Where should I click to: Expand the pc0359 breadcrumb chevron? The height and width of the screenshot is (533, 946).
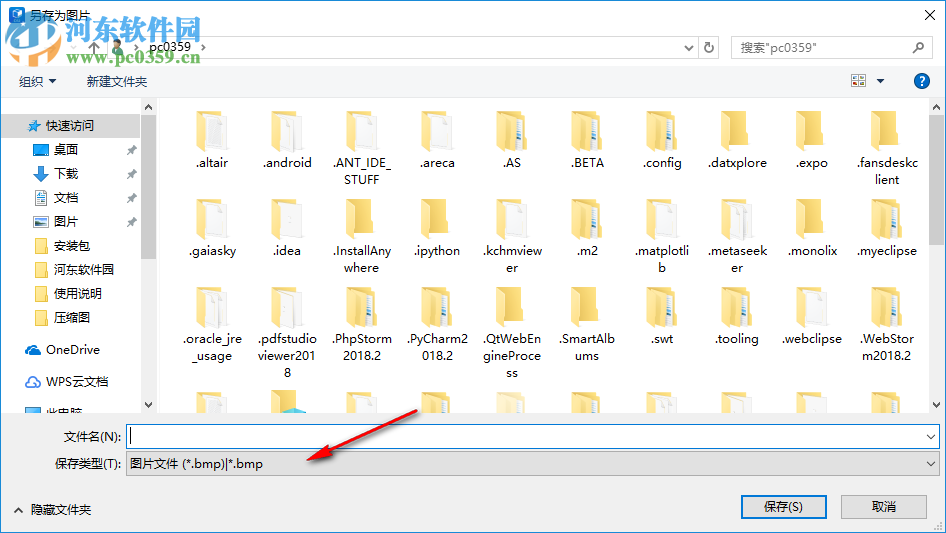203,46
